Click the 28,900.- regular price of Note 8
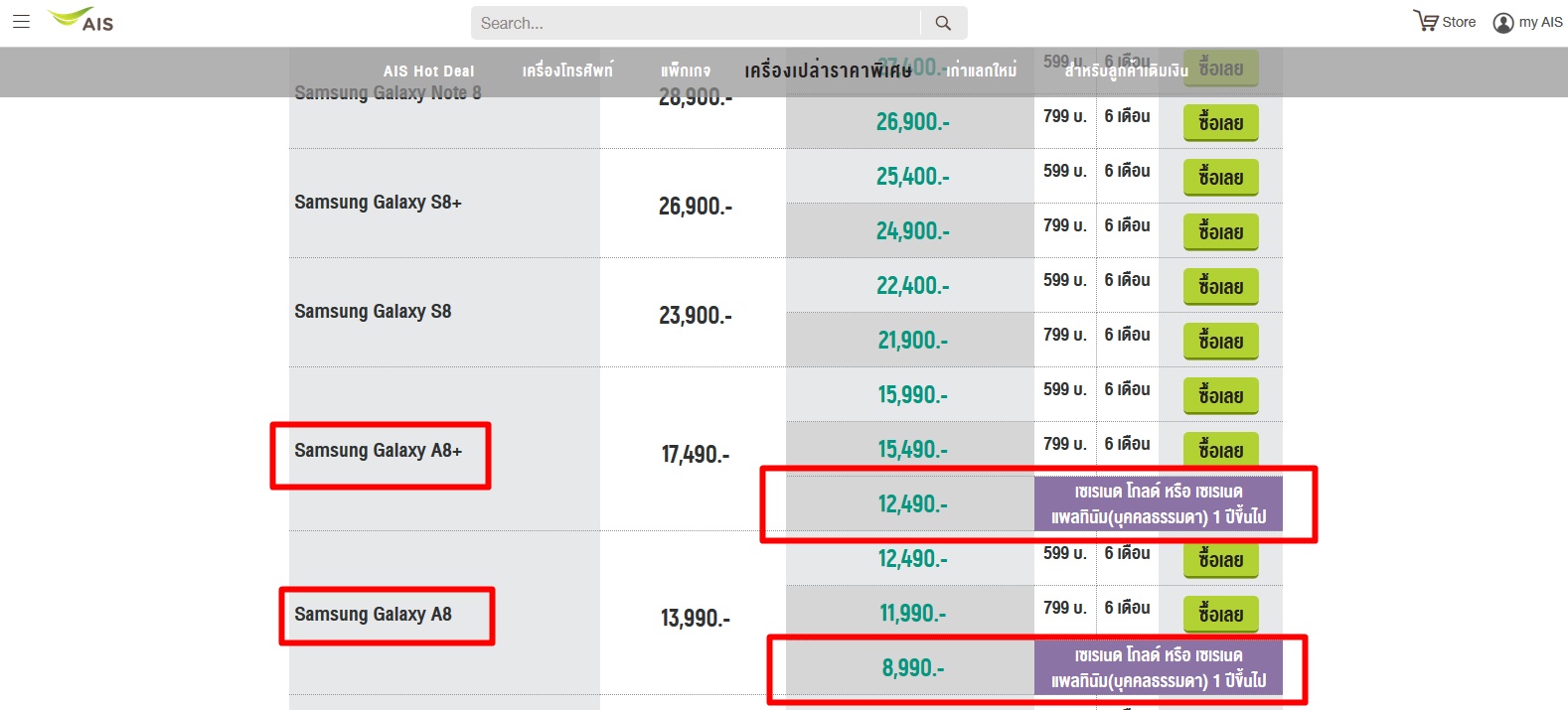 696,97
